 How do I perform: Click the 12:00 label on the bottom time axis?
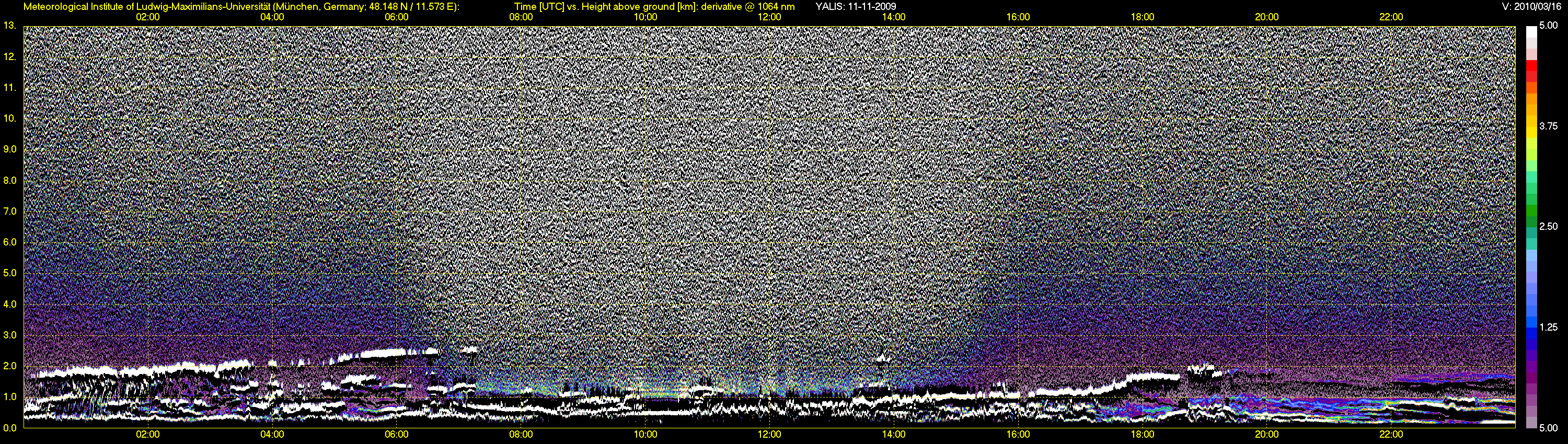tap(769, 434)
